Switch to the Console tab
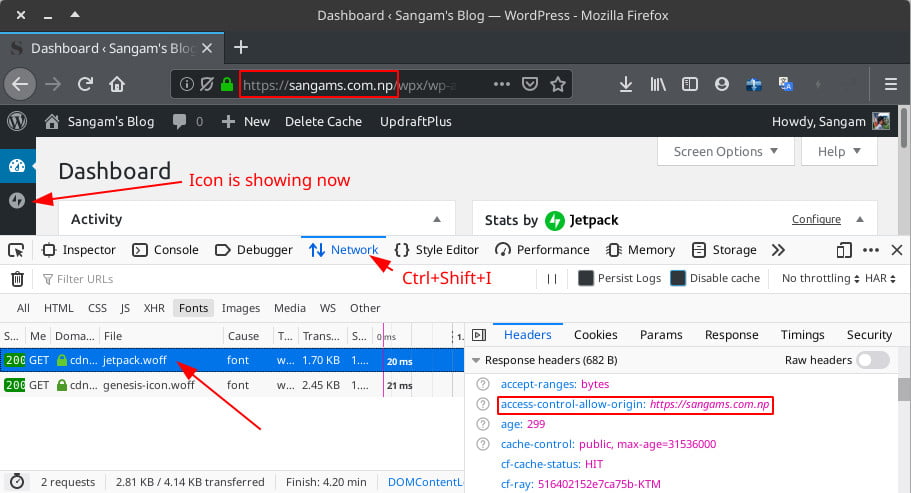 tap(166, 250)
